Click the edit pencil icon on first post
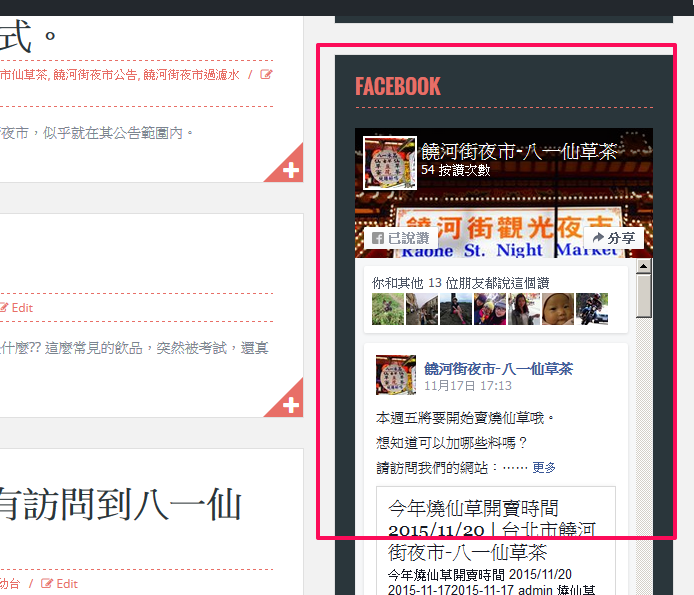The width and height of the screenshot is (694, 595). click(x=266, y=74)
